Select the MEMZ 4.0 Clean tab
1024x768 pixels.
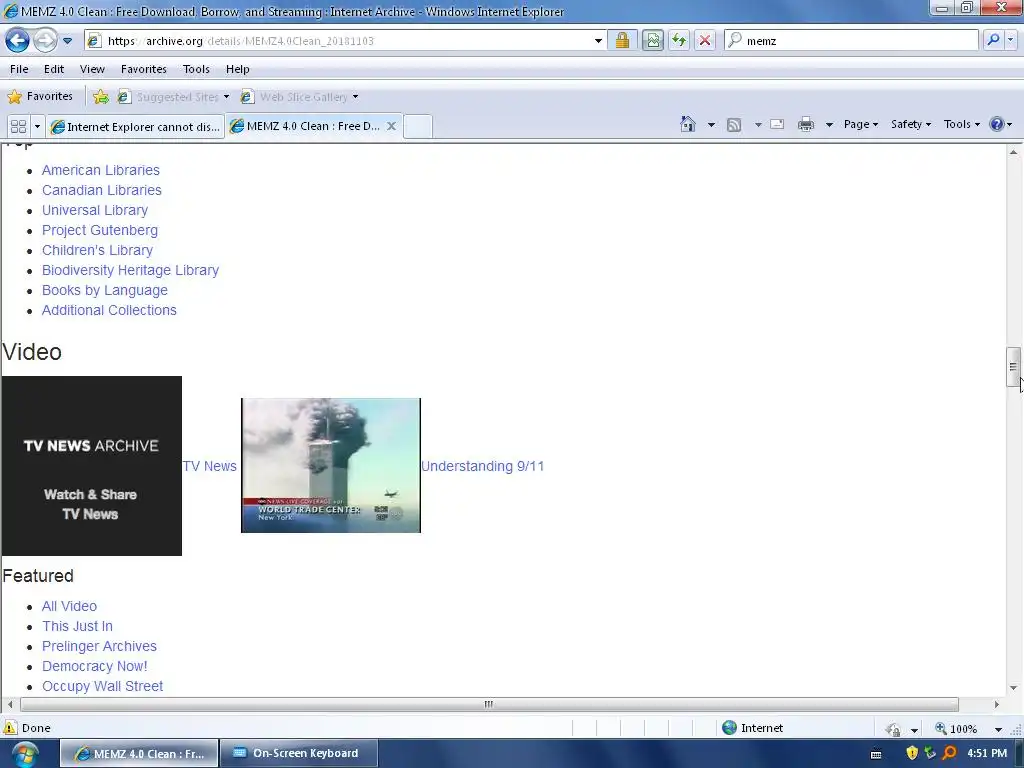[305, 126]
